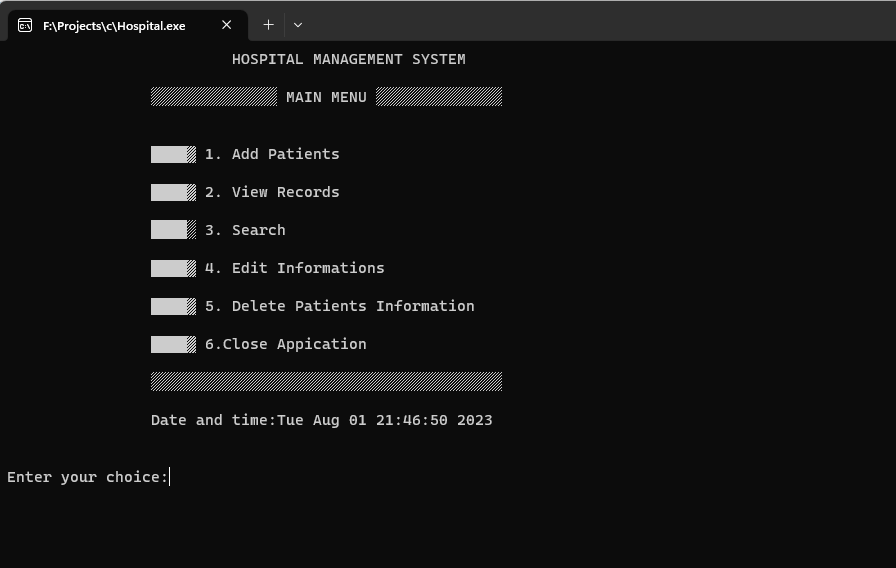Image resolution: width=896 pixels, height=568 pixels.
Task: Click the block marker beside Add Patients
Action: (x=173, y=154)
